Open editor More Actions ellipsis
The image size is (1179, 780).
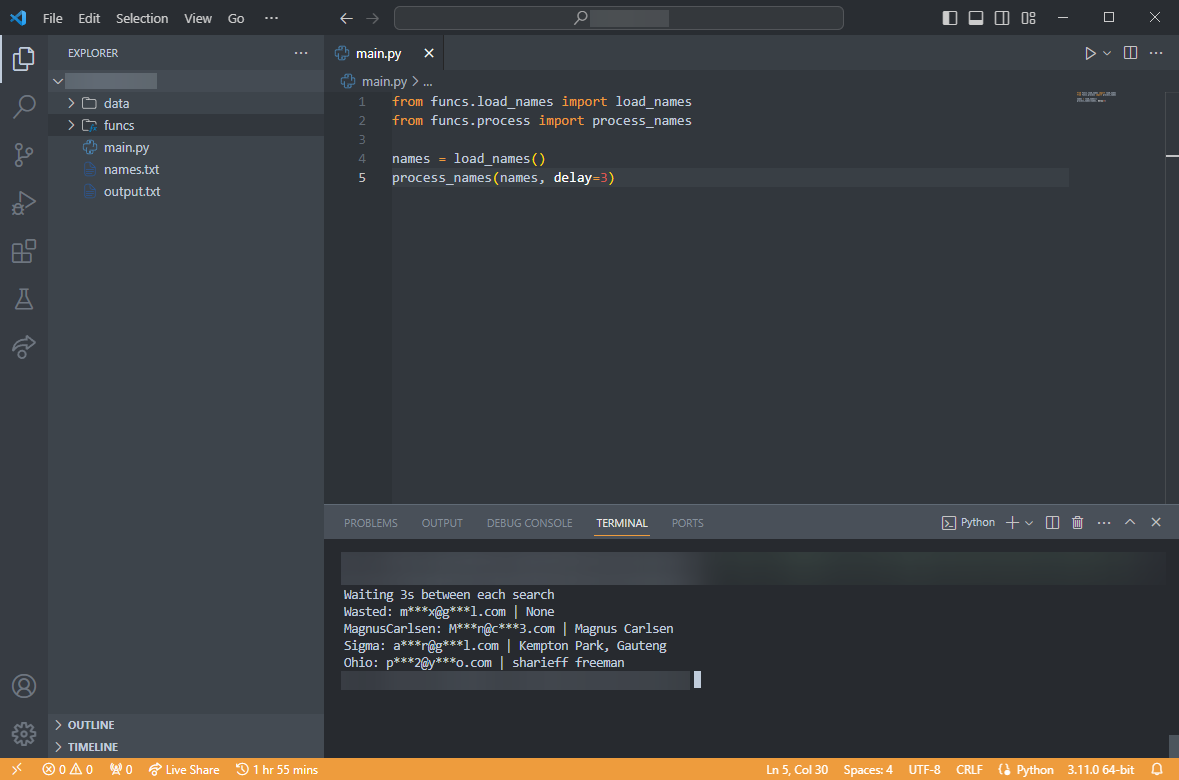click(x=1156, y=53)
